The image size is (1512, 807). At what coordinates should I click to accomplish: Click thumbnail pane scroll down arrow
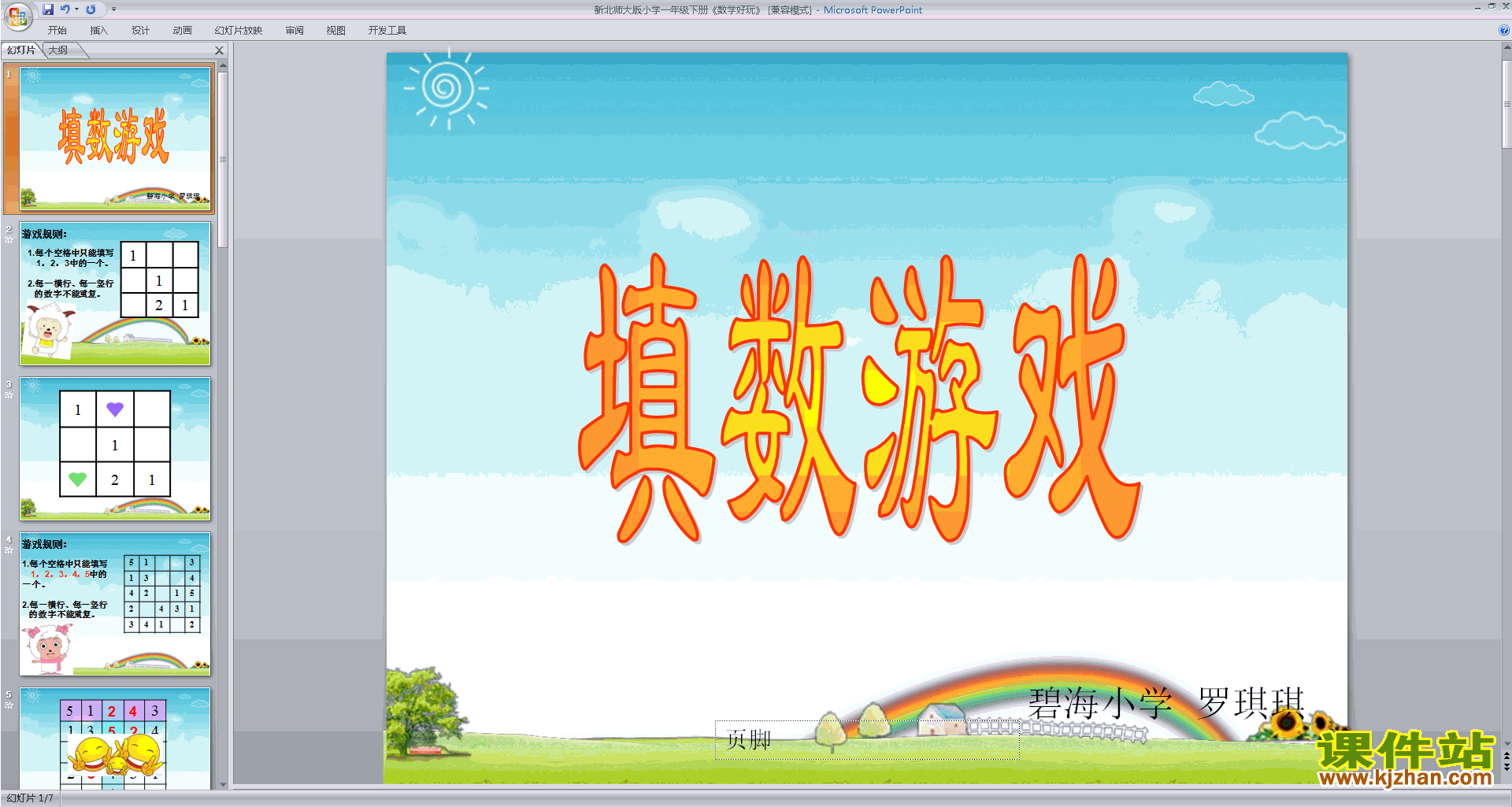(223, 784)
